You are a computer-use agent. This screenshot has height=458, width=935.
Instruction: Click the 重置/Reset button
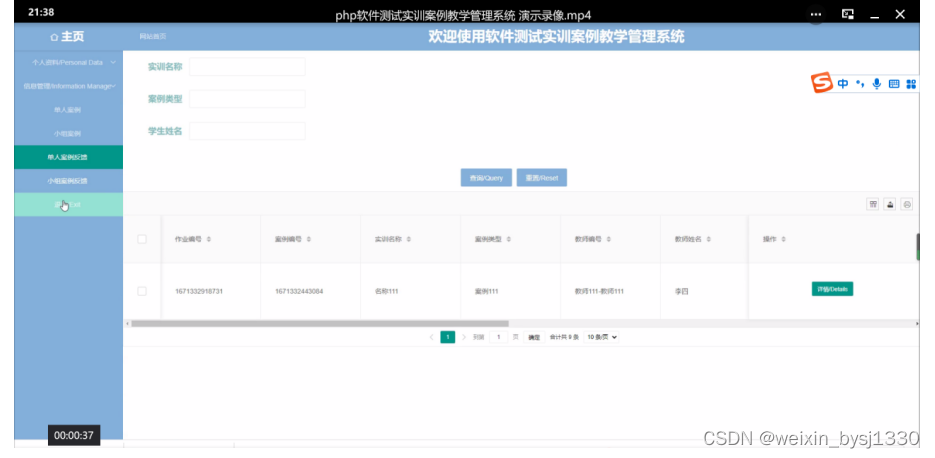coord(541,178)
